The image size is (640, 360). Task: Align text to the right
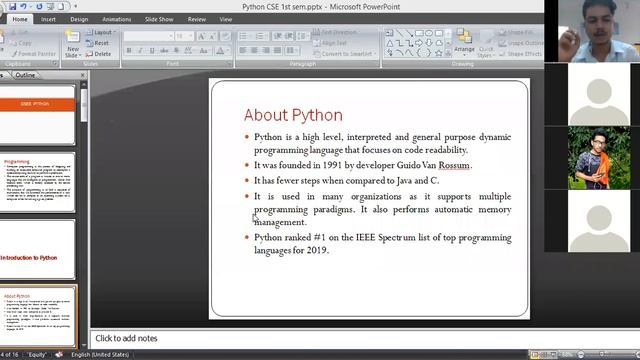(266, 51)
